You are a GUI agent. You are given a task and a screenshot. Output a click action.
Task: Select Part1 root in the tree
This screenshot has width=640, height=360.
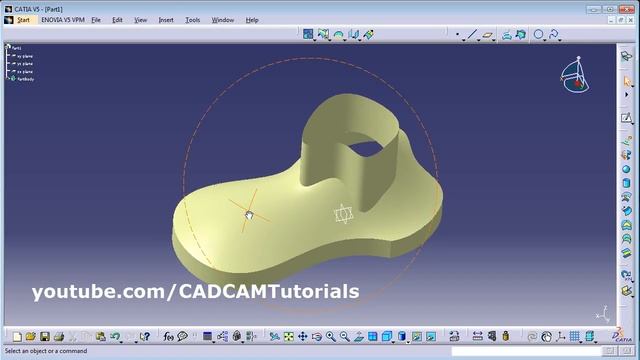pos(16,48)
